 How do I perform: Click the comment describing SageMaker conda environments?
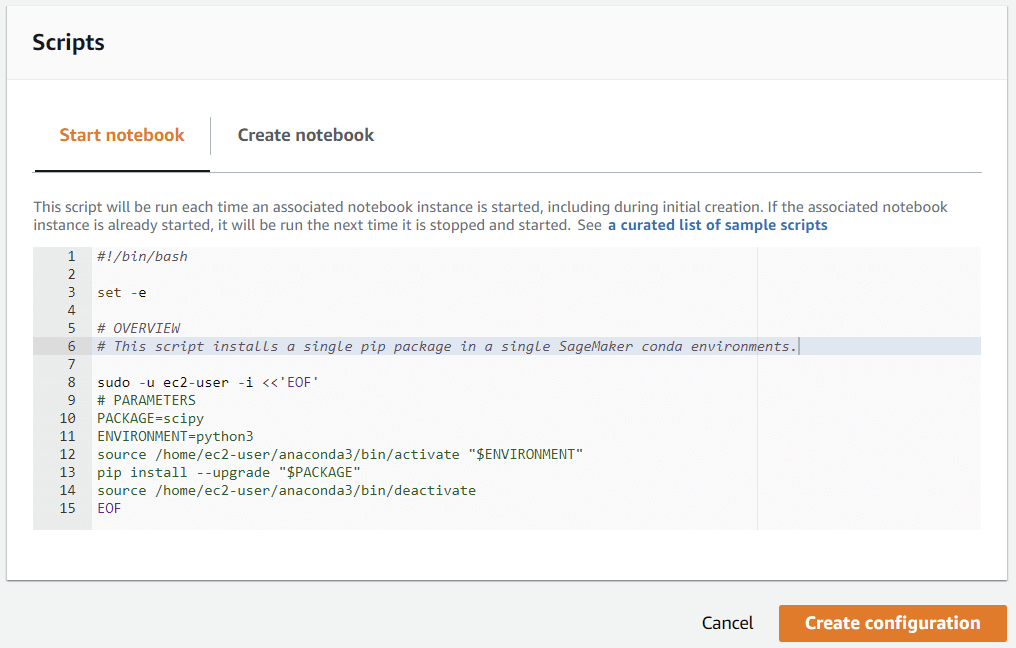point(446,346)
